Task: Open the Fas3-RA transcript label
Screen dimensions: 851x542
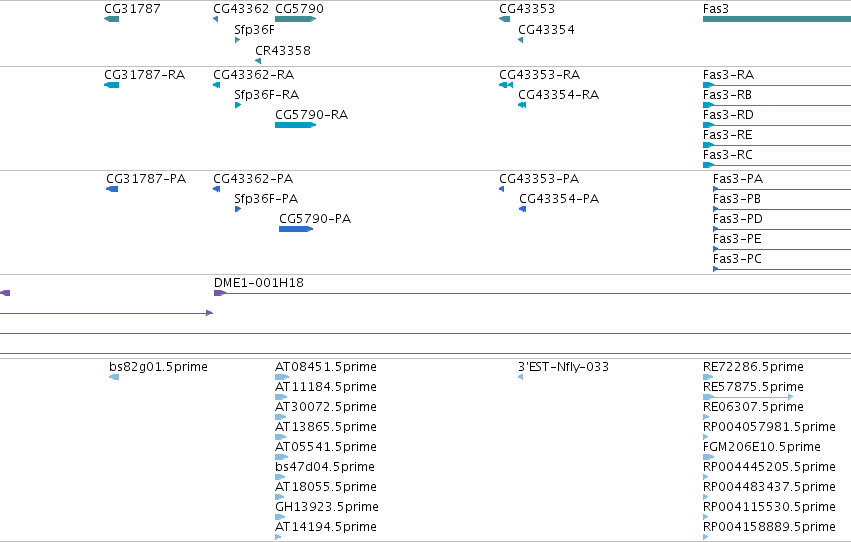Action: point(728,74)
